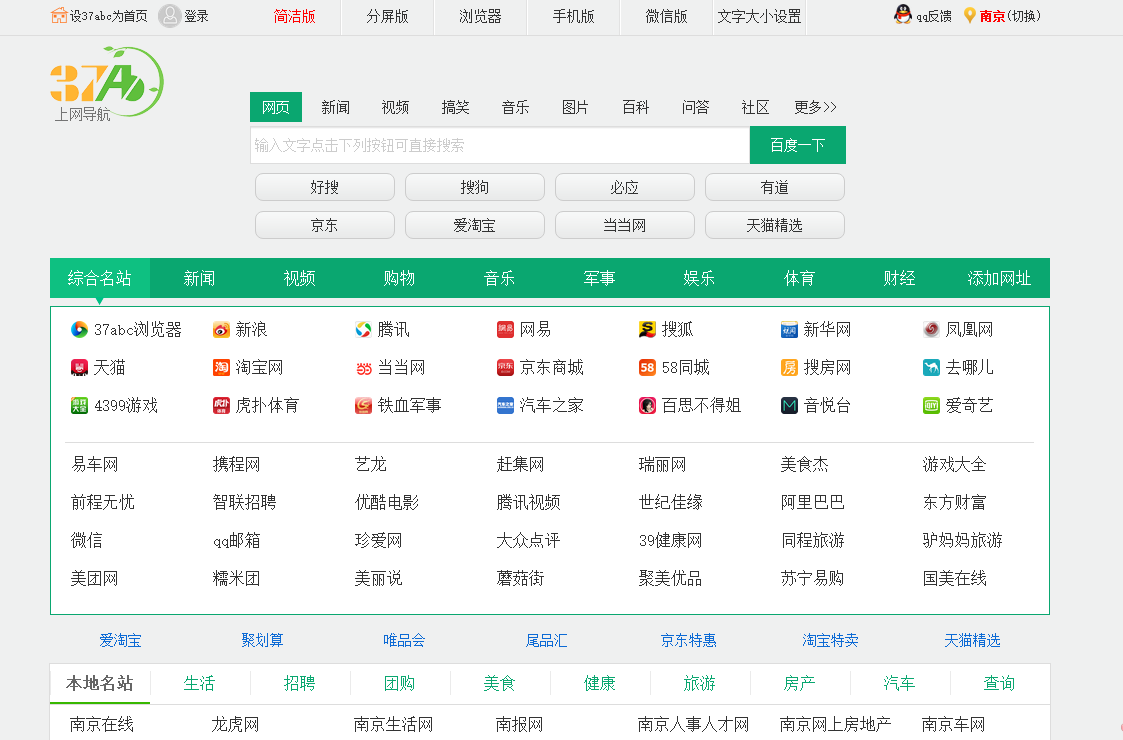The image size is (1123, 740).
Task: Click the 淘宝网 orange icon
Action: pyautogui.click(x=221, y=367)
